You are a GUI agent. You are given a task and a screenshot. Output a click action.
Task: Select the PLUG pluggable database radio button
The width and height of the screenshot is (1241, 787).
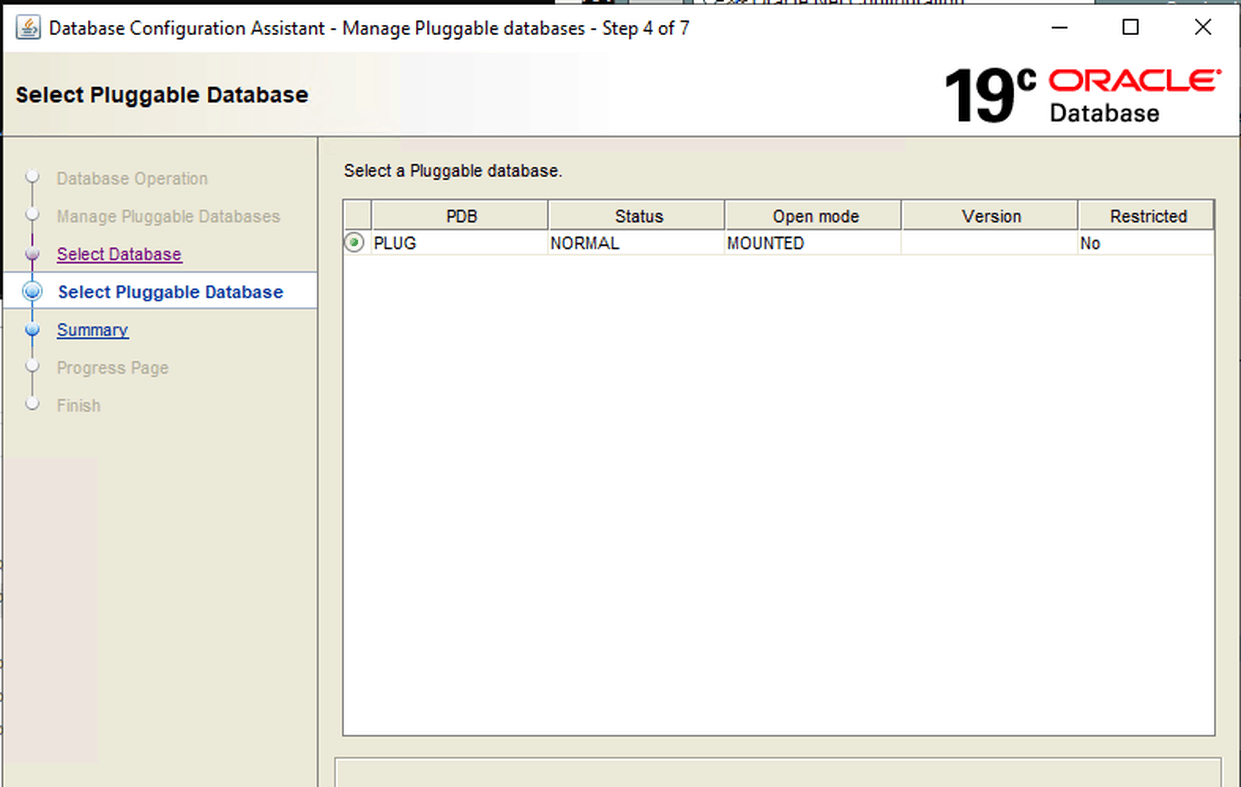click(x=354, y=243)
